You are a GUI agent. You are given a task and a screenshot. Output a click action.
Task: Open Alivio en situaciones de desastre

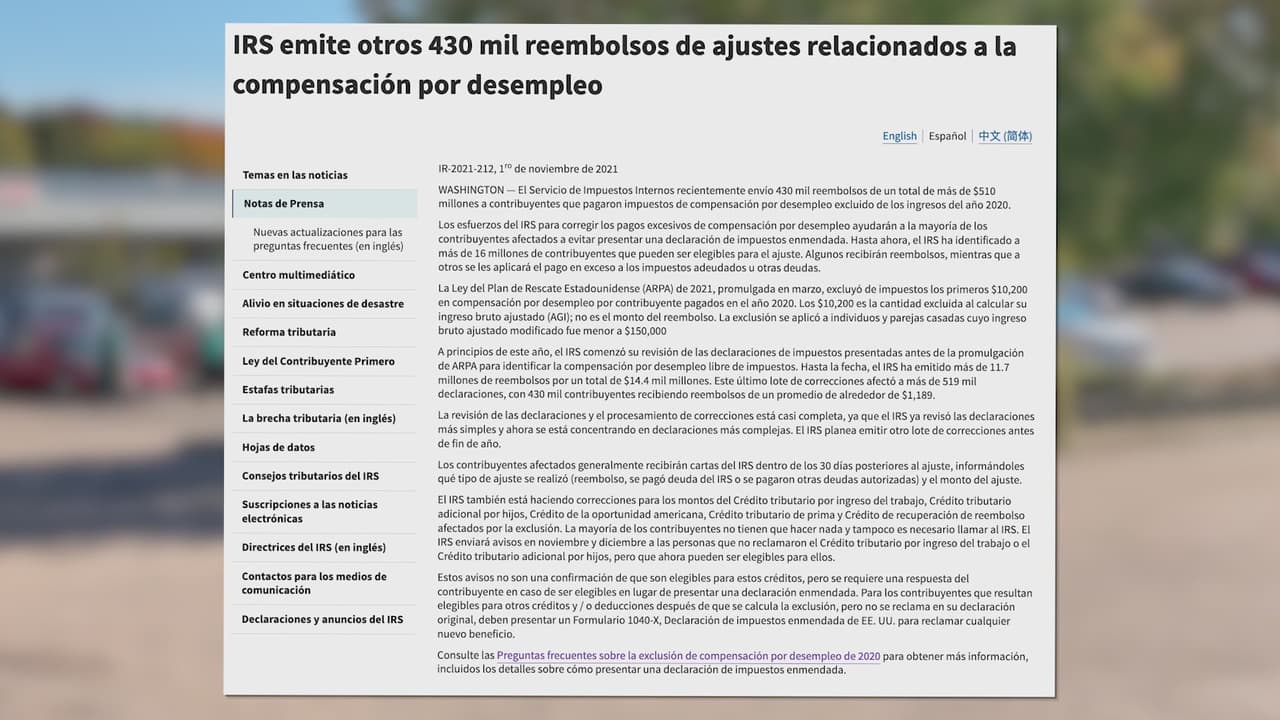tap(323, 304)
